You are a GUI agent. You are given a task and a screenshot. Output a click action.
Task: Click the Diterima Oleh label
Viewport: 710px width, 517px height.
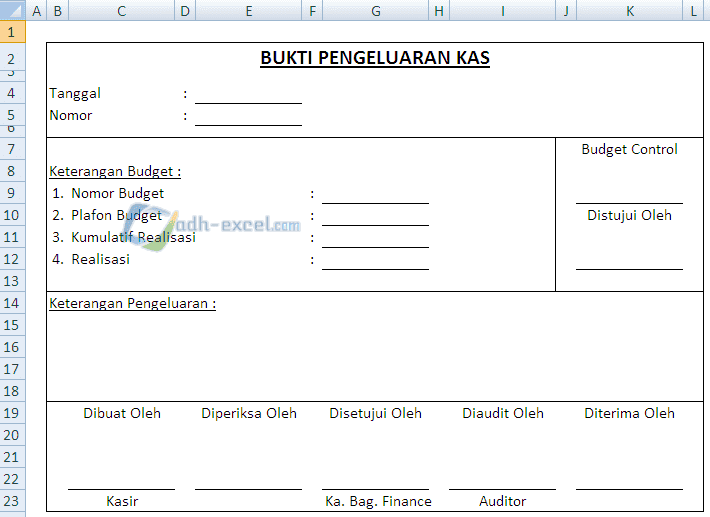tap(629, 413)
